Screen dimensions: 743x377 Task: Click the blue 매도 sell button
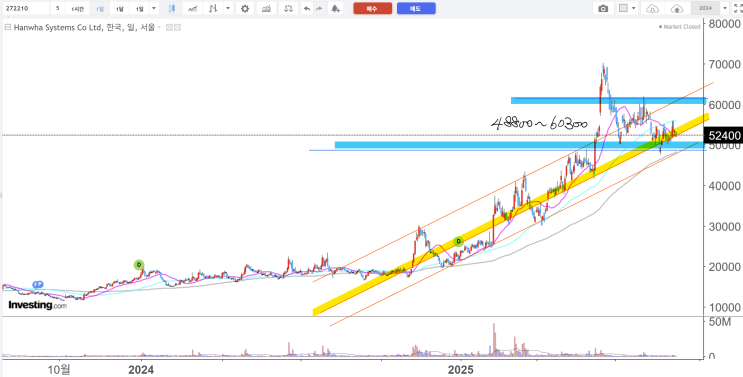pyautogui.click(x=416, y=8)
